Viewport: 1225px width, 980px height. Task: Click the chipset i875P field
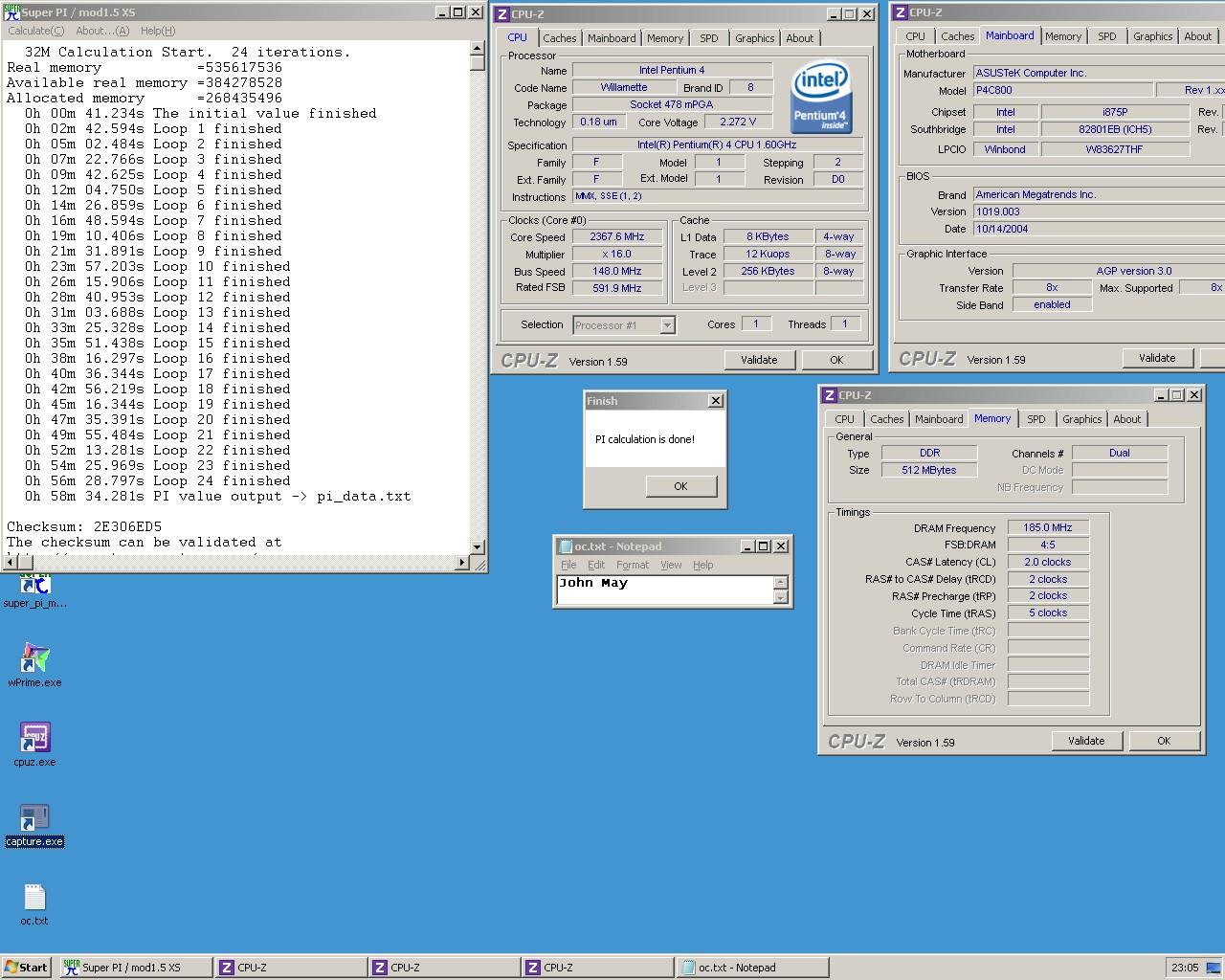tap(1115, 112)
